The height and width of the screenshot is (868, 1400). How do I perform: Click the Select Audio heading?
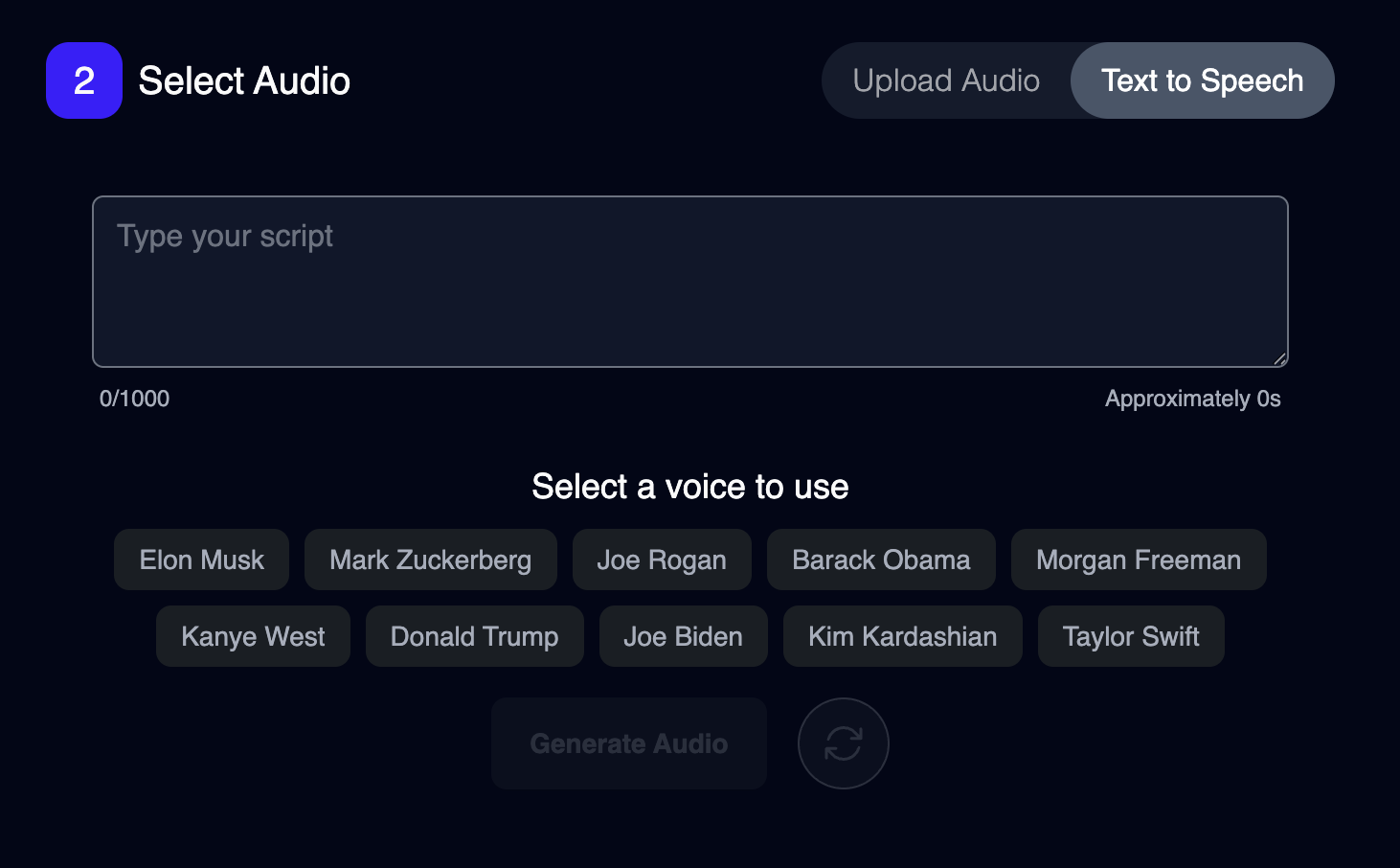[244, 80]
